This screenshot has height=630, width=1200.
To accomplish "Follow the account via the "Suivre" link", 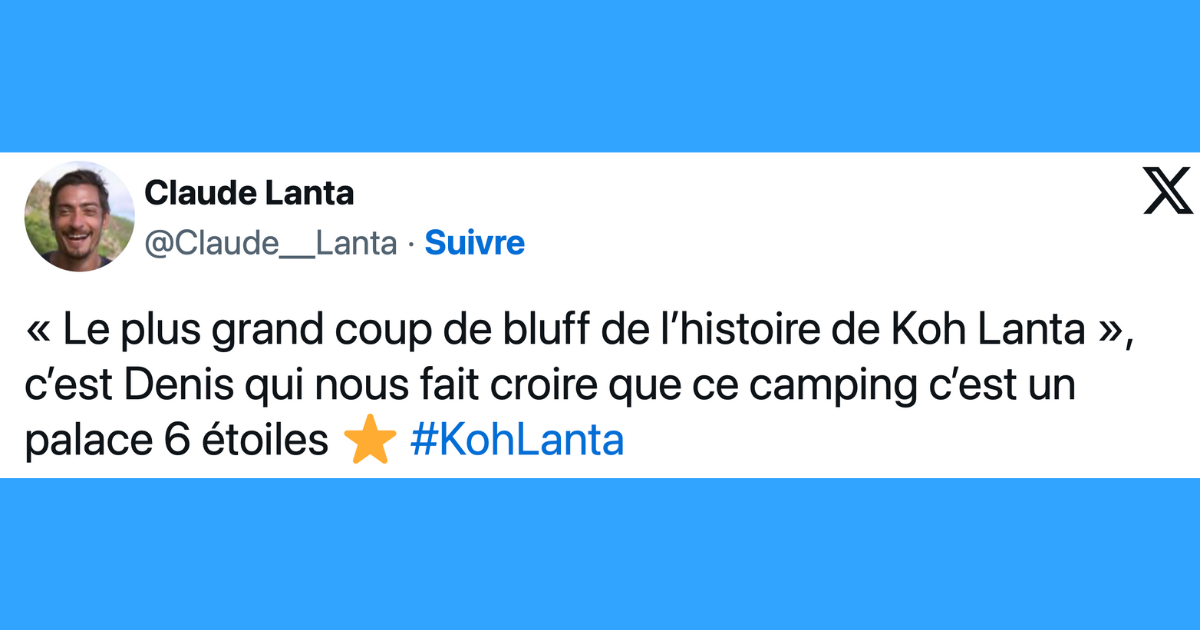I will (x=474, y=243).
